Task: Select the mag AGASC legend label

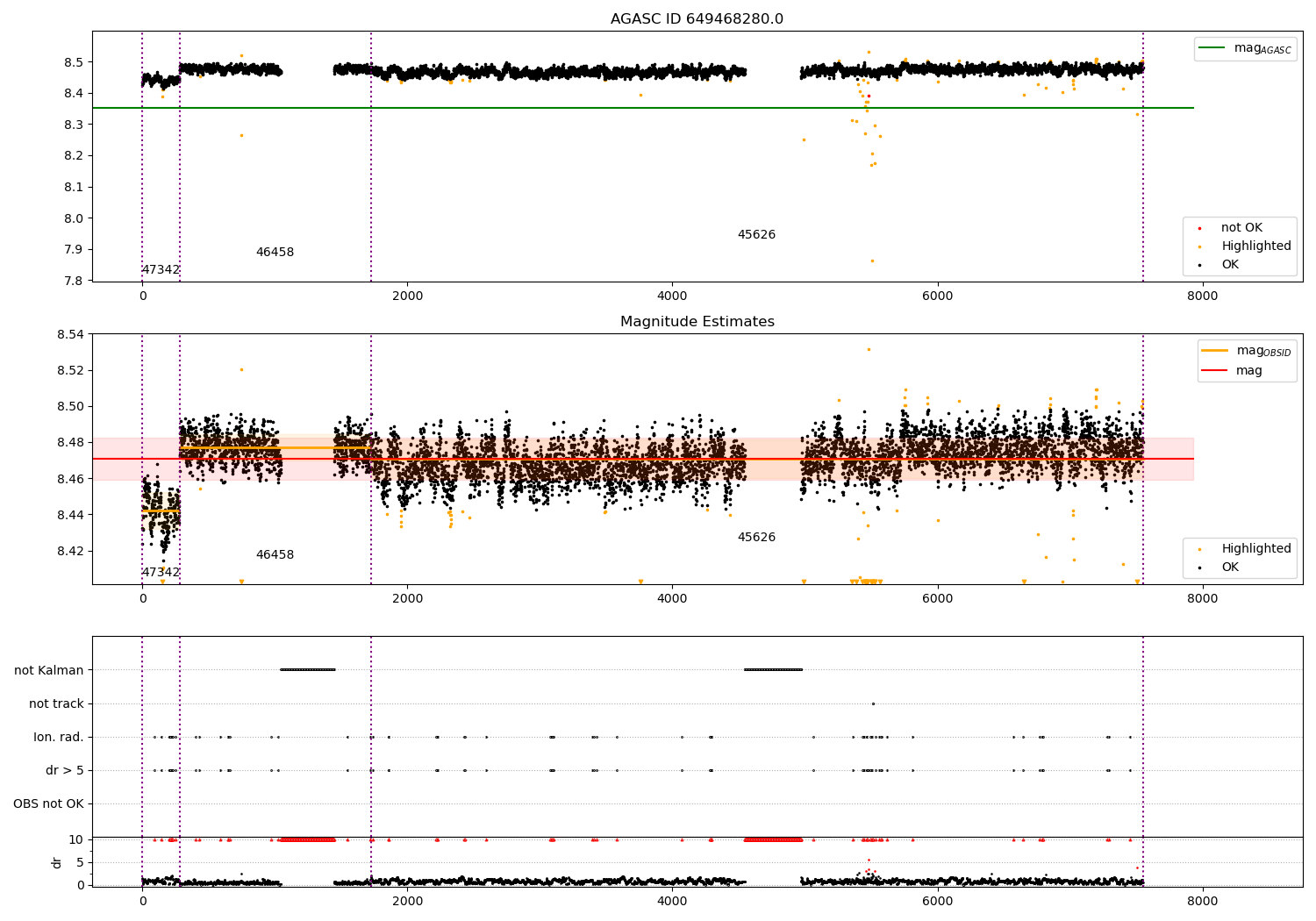Action: pos(1262,48)
